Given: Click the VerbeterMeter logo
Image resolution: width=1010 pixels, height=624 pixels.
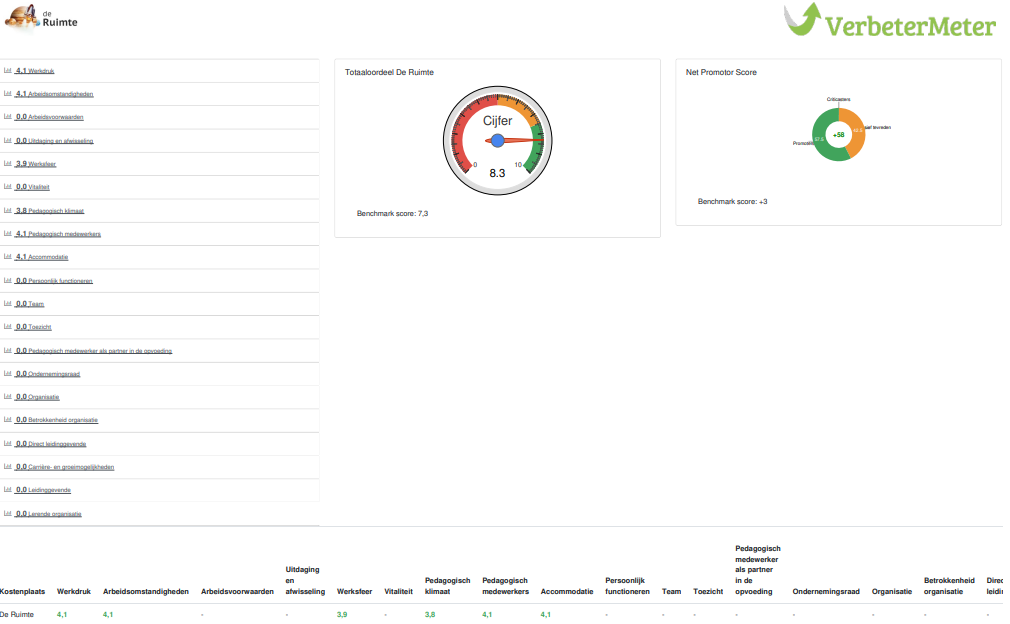Looking at the screenshot, I should click(x=889, y=22).
